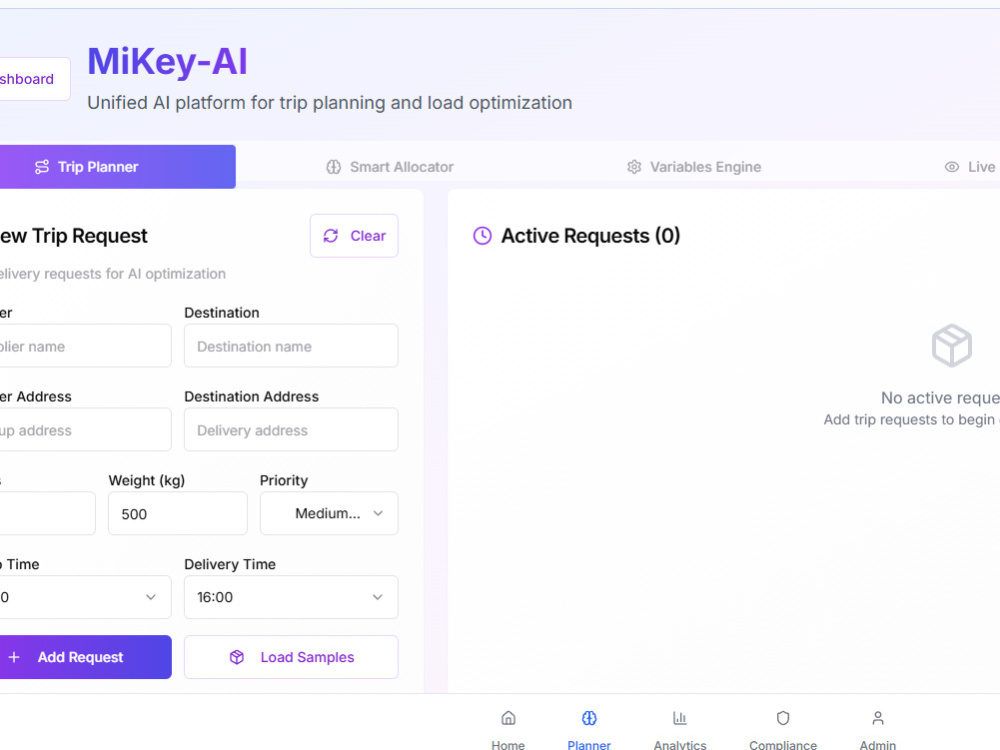Focus the supplier name input field
The width and height of the screenshot is (1000, 750).
click(x=85, y=346)
